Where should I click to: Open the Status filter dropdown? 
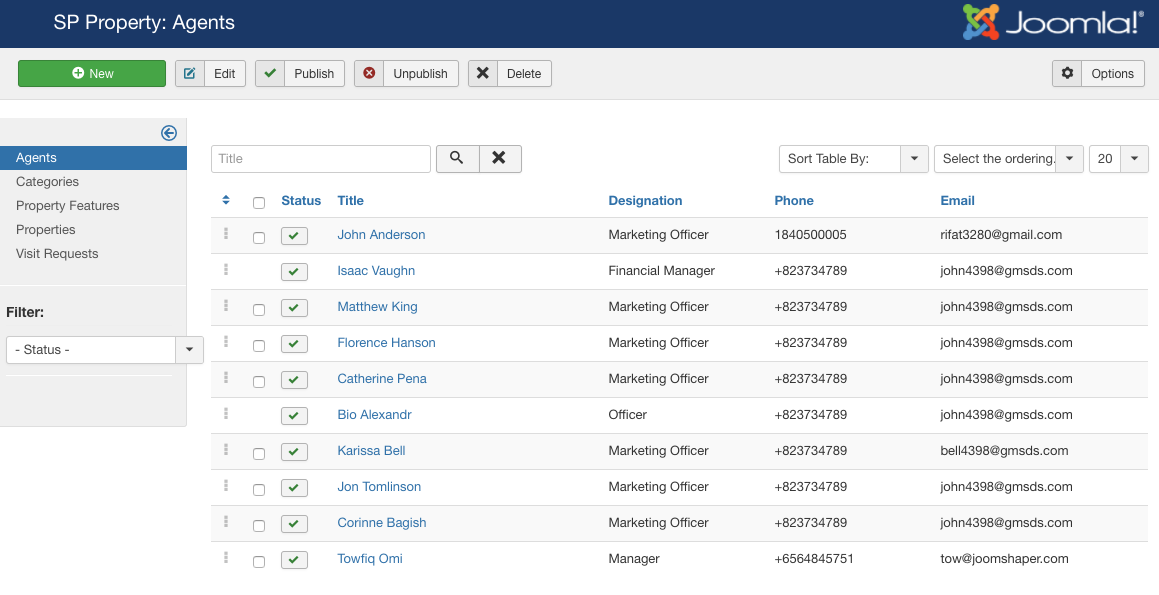point(104,350)
